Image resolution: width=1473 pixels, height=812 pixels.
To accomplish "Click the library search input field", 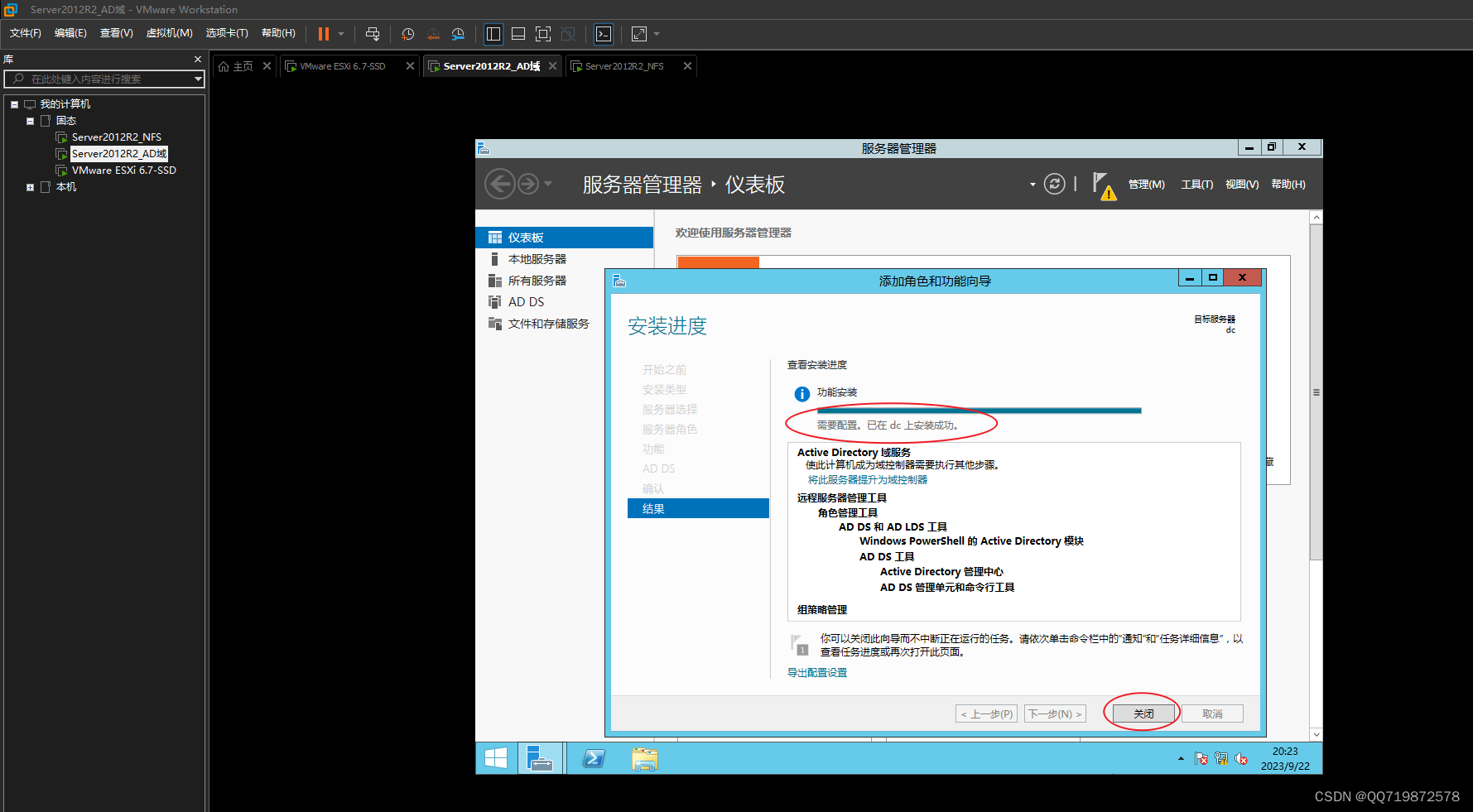I will tap(98, 79).
